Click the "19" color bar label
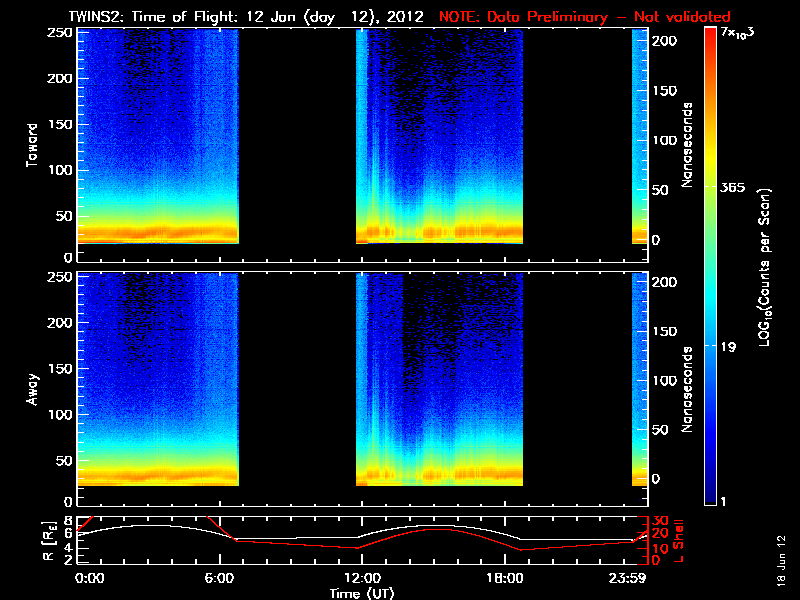This screenshot has width=800, height=600. coord(729,347)
